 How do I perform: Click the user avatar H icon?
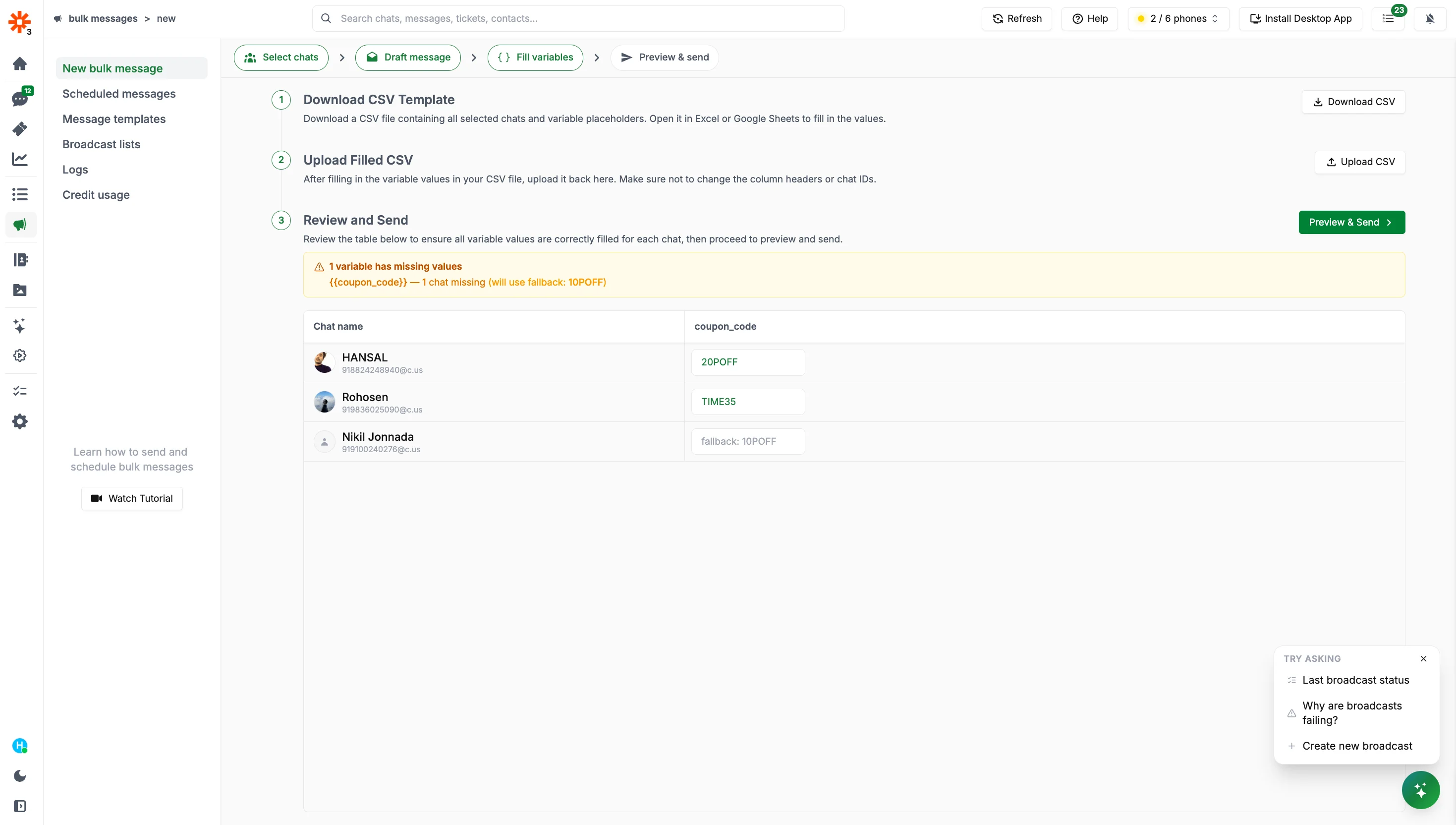tap(20, 746)
